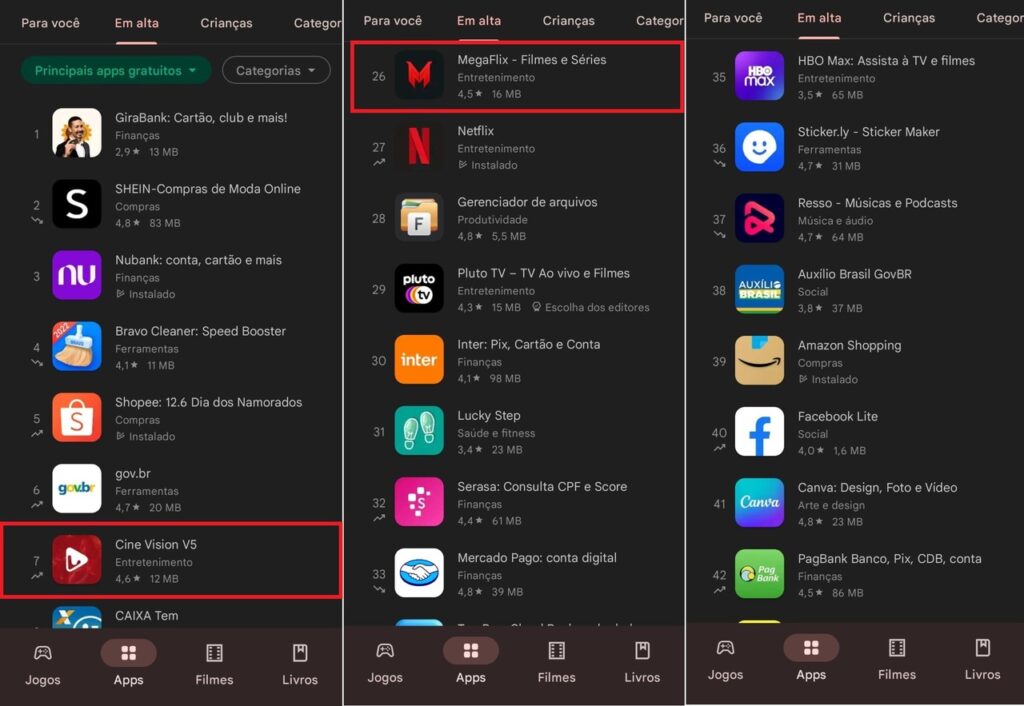Tap the HBO Max icon

[x=759, y=76]
